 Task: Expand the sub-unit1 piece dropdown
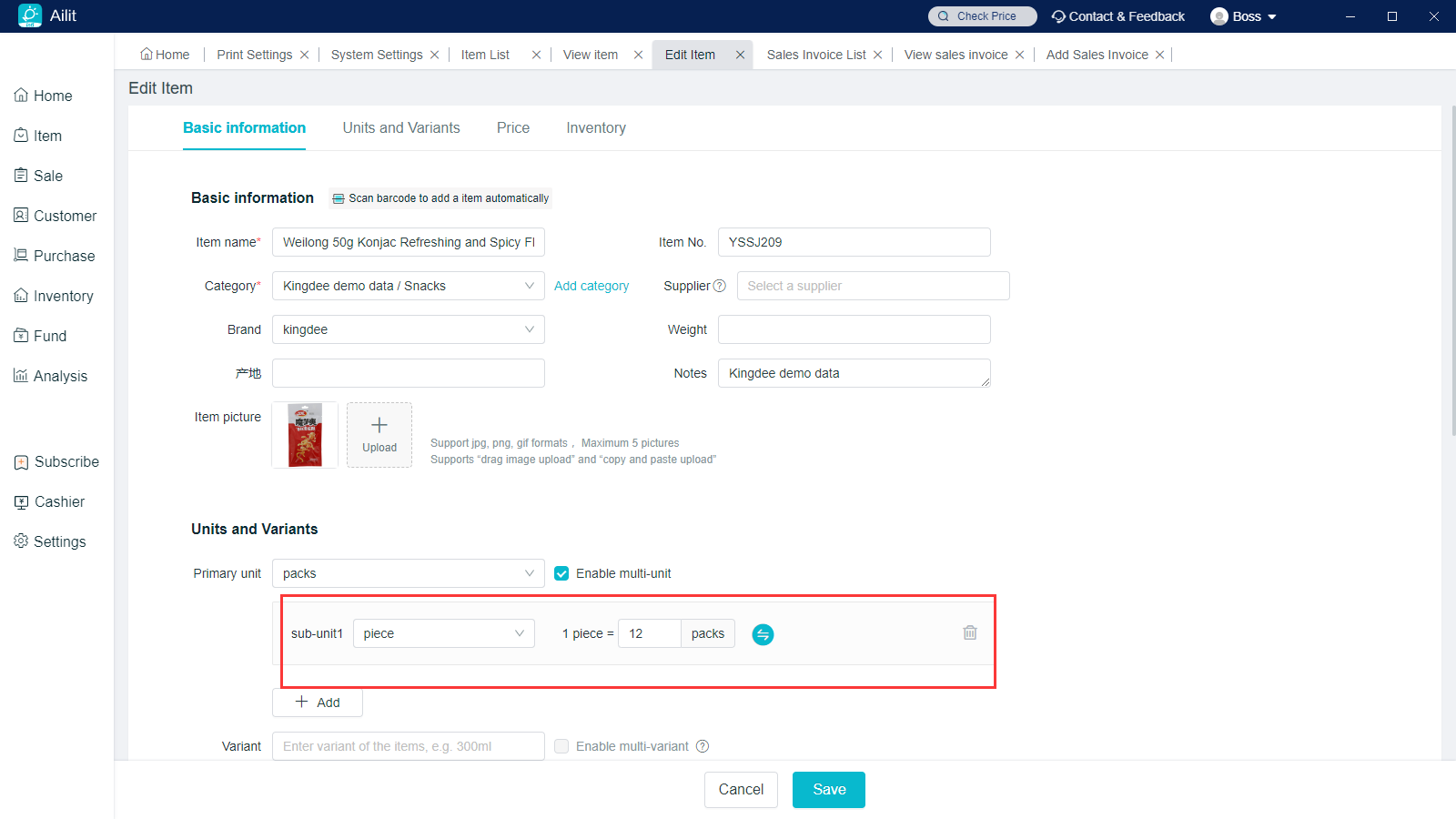pyautogui.click(x=443, y=633)
